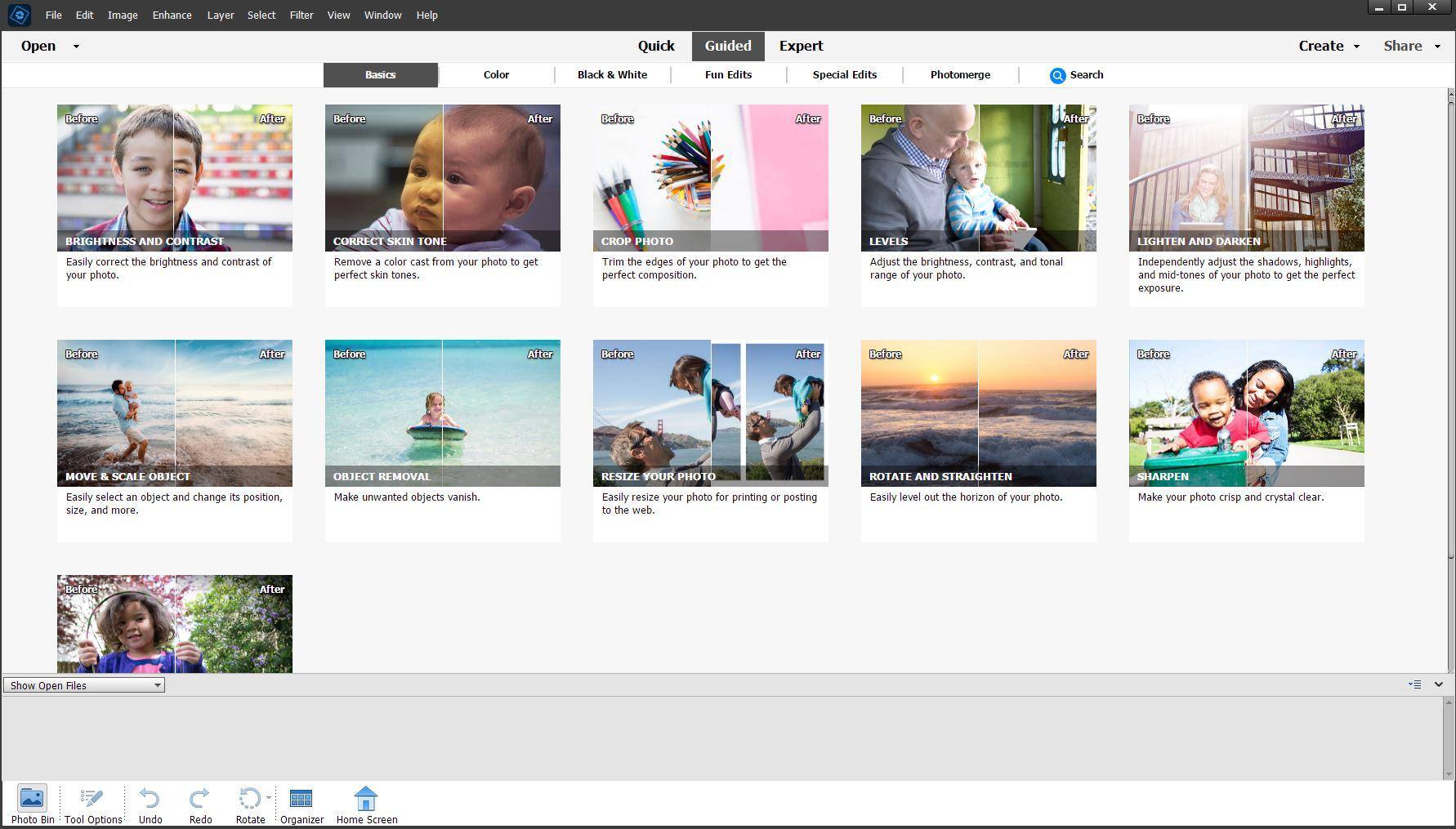Select the Special Edits tab
Image resolution: width=1456 pixels, height=829 pixels.
coord(844,75)
